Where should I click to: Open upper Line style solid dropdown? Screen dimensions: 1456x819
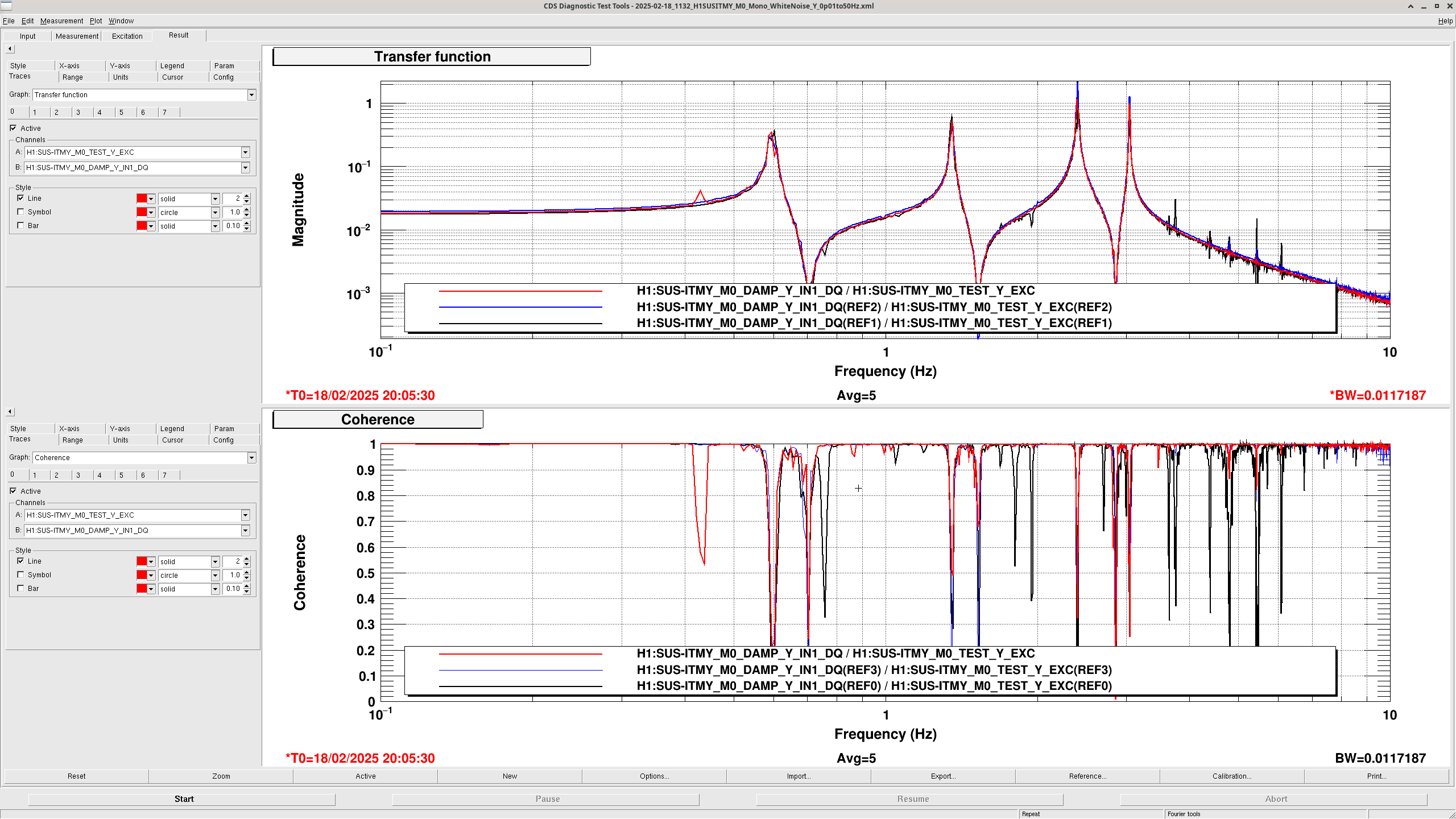click(215, 199)
